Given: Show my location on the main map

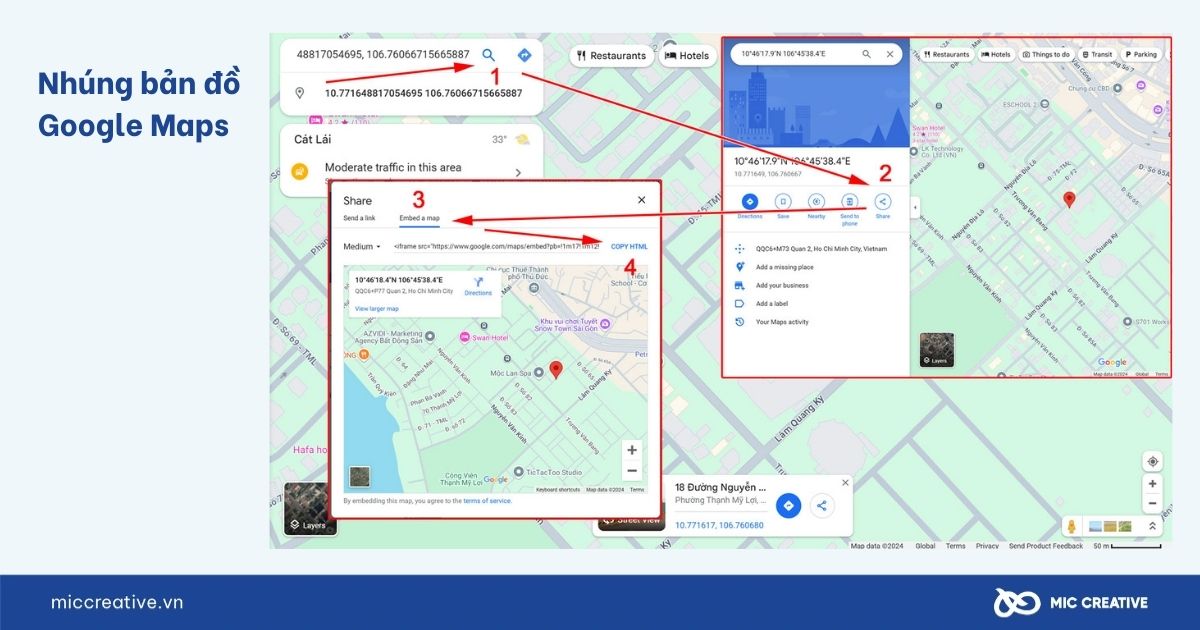Looking at the screenshot, I should (1153, 461).
